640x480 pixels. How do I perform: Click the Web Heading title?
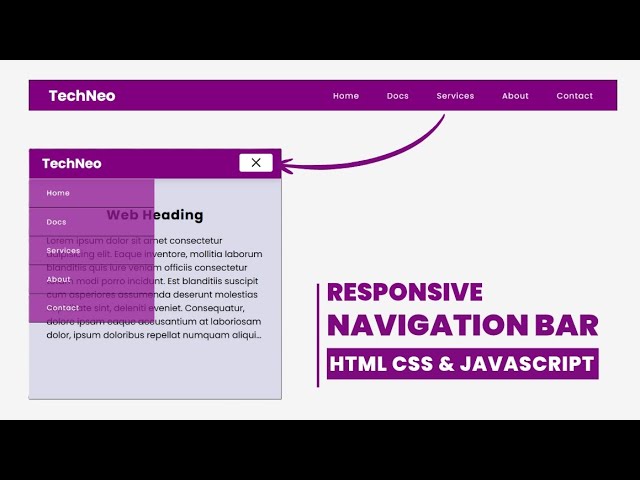155,215
